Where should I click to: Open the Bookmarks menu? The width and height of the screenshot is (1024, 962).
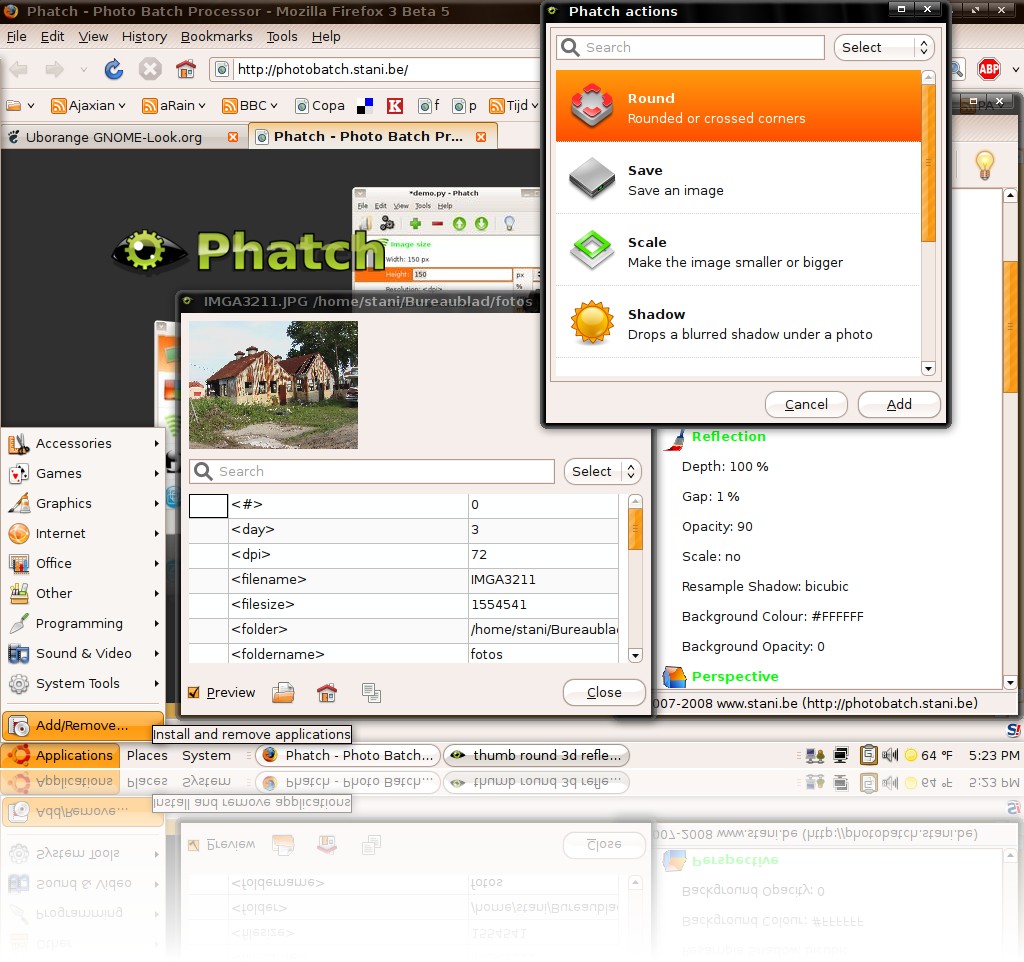[x=216, y=37]
